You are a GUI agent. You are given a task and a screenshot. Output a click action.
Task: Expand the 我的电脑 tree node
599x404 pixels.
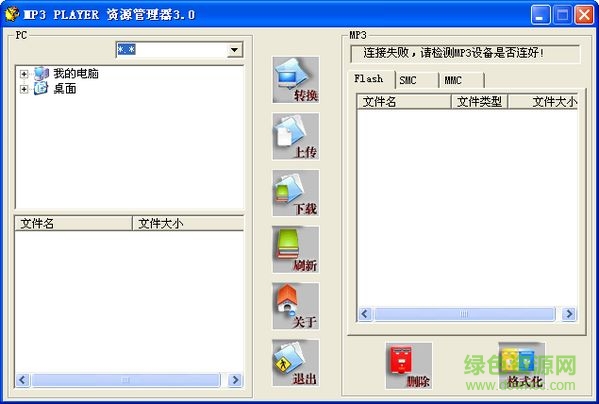[24, 74]
